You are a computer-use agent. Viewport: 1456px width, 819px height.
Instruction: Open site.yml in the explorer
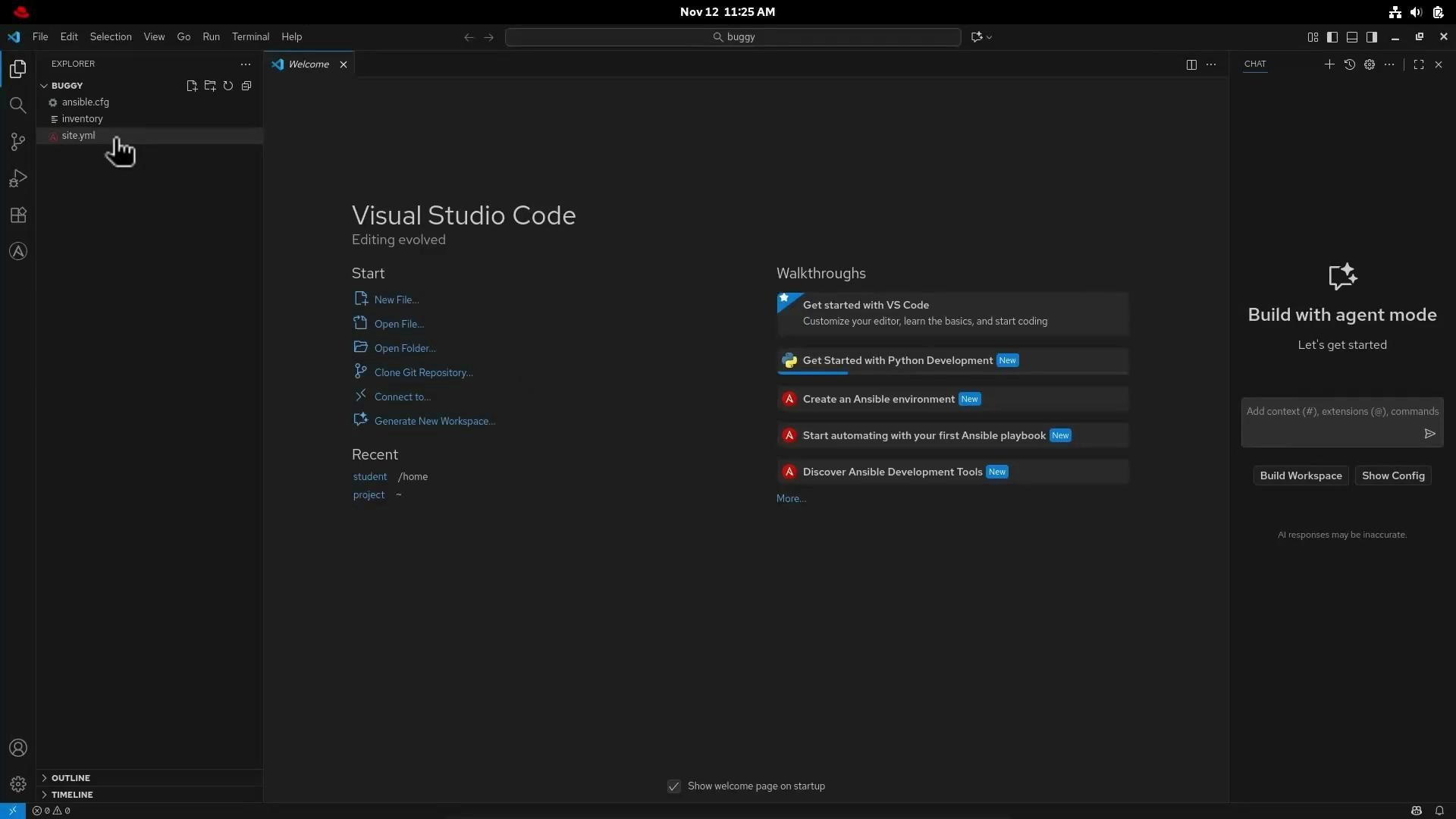pos(149,136)
